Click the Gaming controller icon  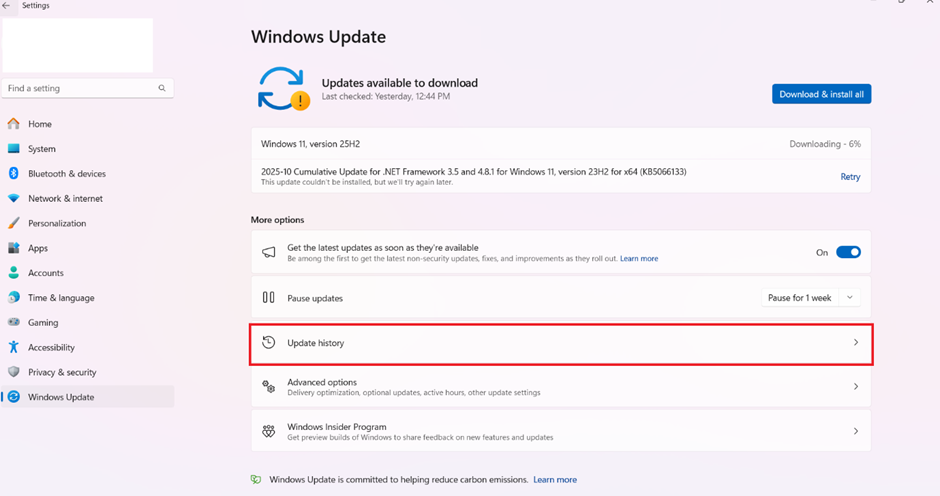coord(14,322)
